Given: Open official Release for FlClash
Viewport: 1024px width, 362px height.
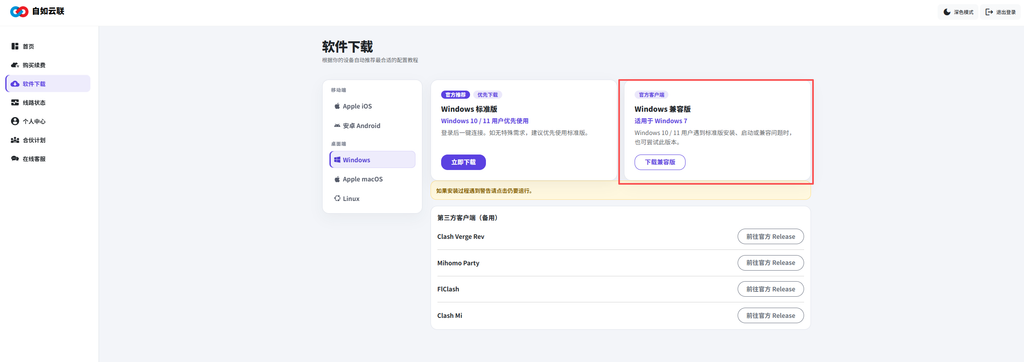Looking at the screenshot, I should (x=771, y=289).
